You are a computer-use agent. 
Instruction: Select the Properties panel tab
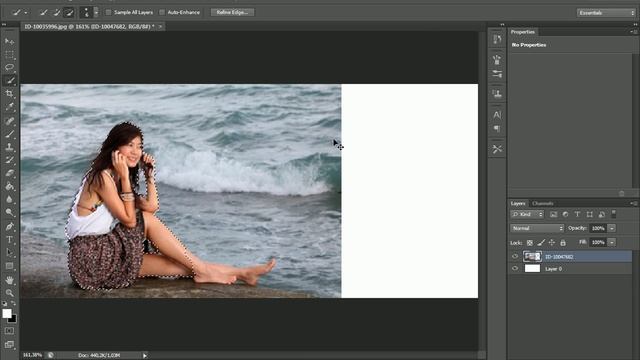[x=522, y=32]
